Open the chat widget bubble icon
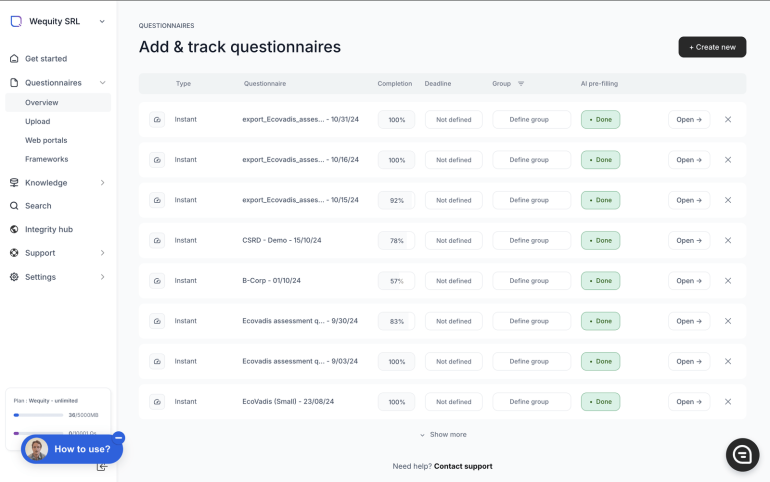770x482 pixels. [x=742, y=454]
